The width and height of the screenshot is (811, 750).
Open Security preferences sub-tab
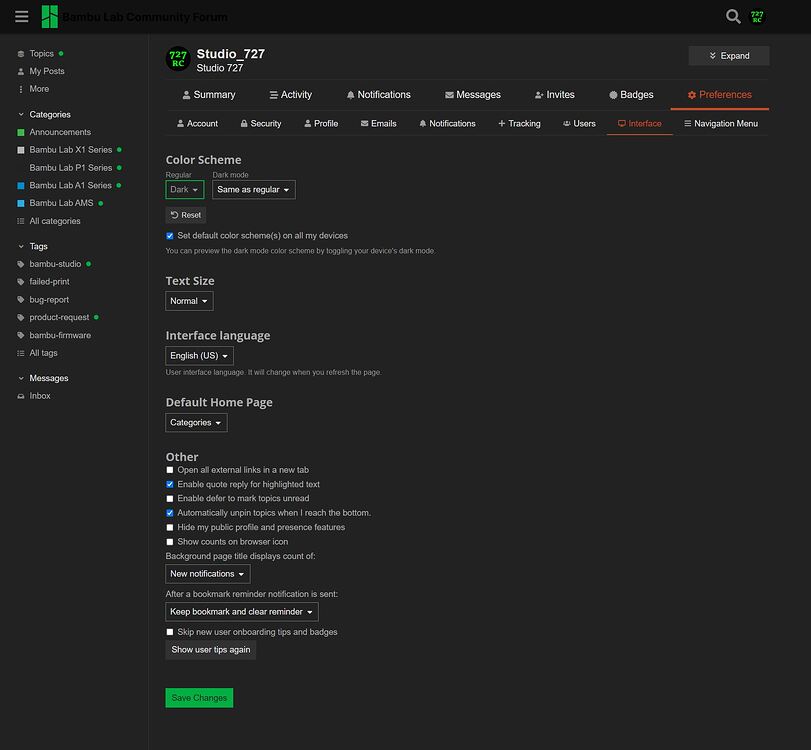[261, 124]
